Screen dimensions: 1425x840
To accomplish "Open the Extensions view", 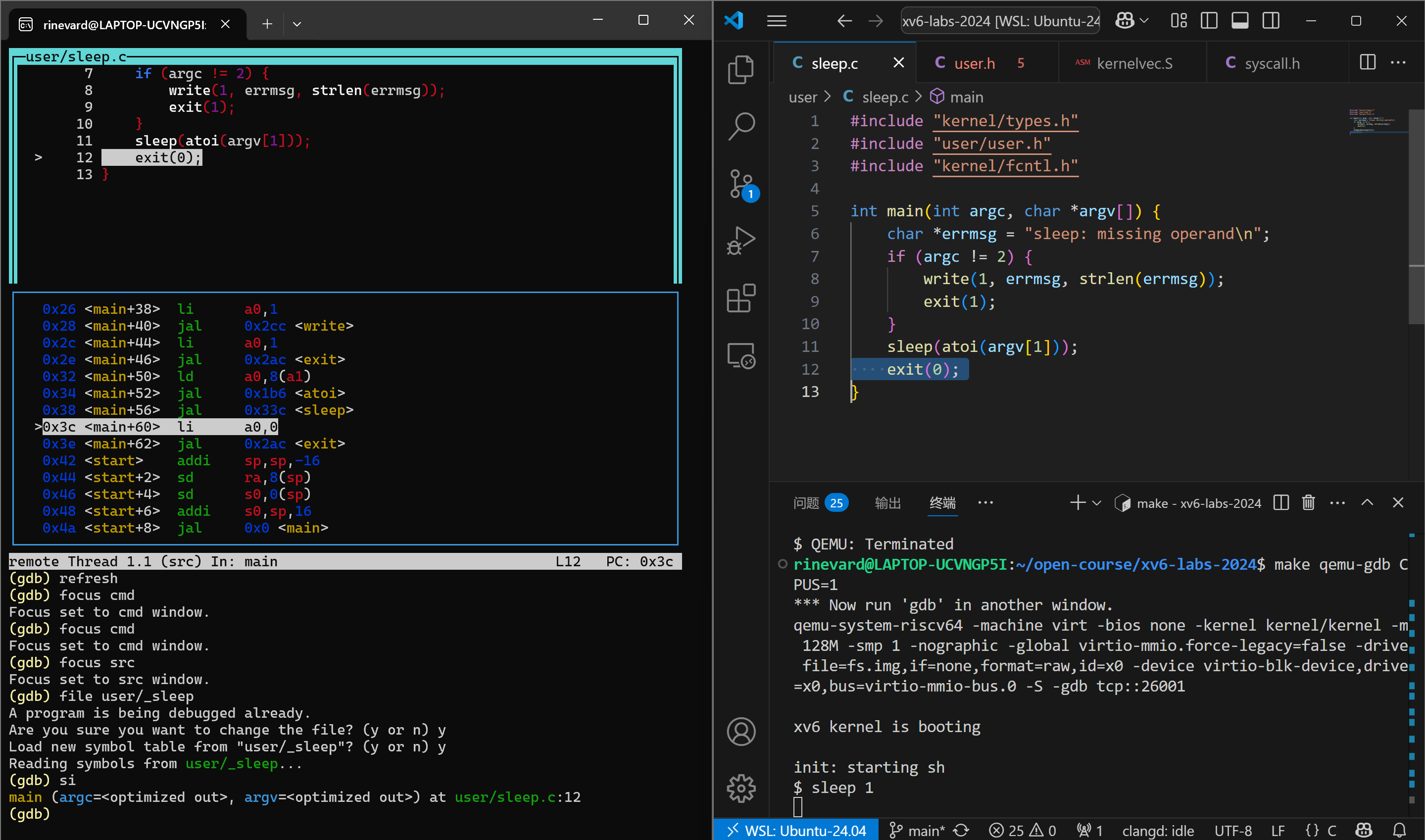I will click(740, 298).
